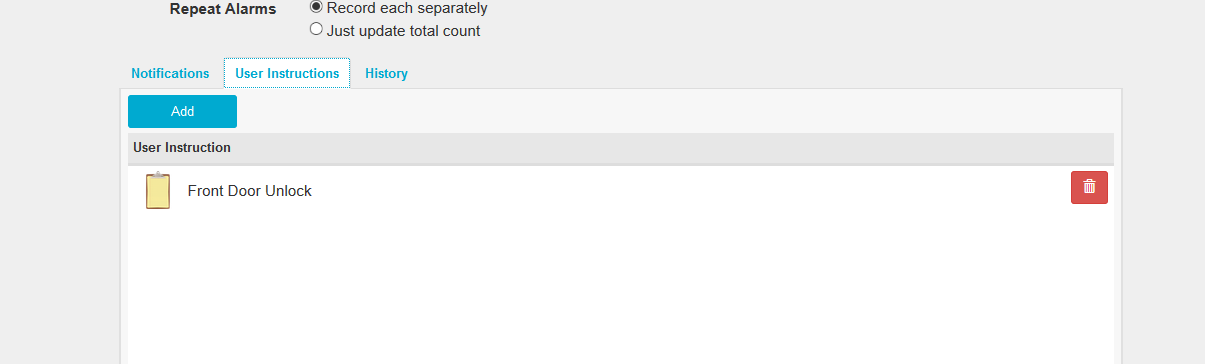Click the empty area below the instruction list
1205x364 pixels.
620,290
